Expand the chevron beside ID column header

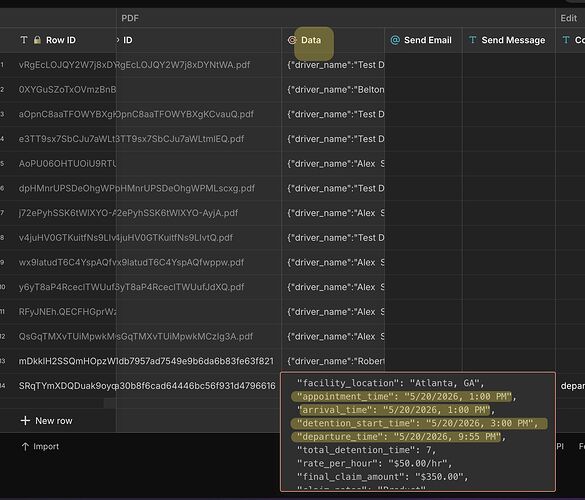click(x=118, y=40)
